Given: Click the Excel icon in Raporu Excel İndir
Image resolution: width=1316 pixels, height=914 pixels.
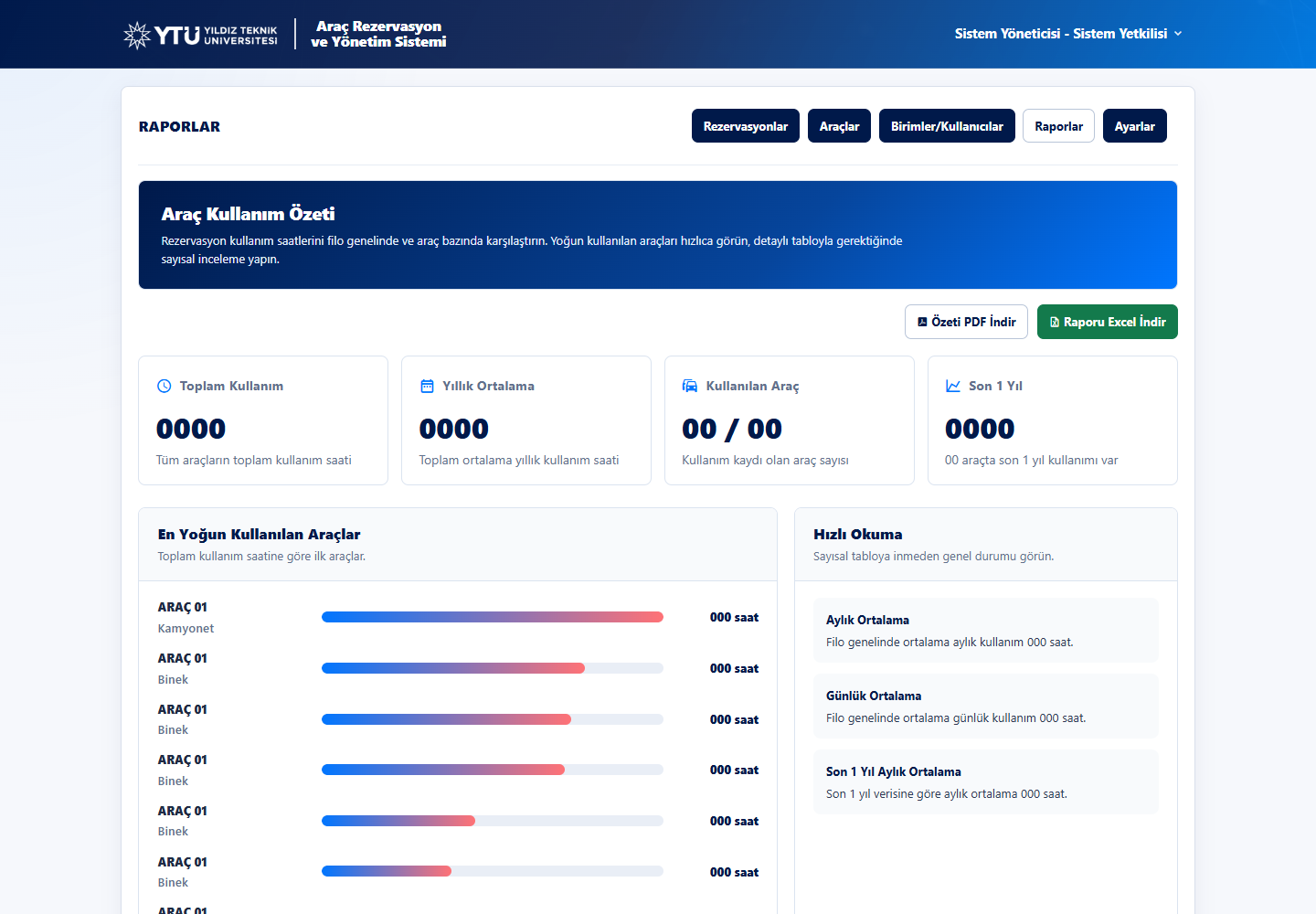Looking at the screenshot, I should coord(1055,322).
